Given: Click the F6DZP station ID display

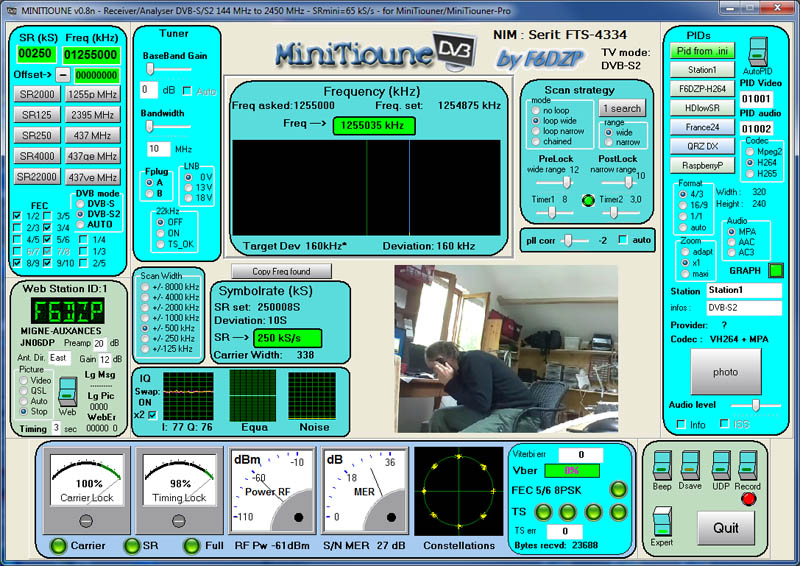Looking at the screenshot, I should (67, 310).
